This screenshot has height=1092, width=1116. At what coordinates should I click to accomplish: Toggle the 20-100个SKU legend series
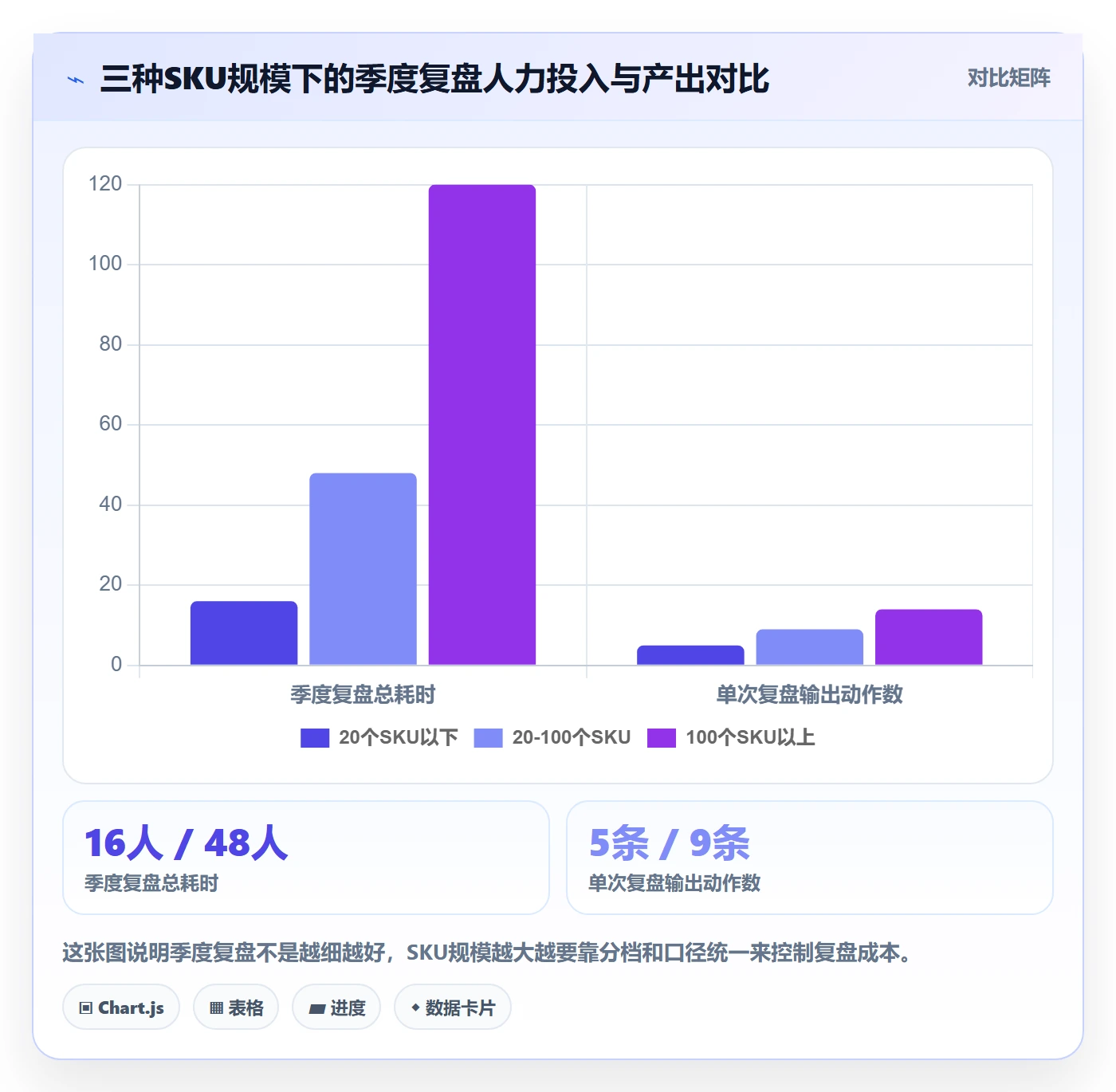552,738
